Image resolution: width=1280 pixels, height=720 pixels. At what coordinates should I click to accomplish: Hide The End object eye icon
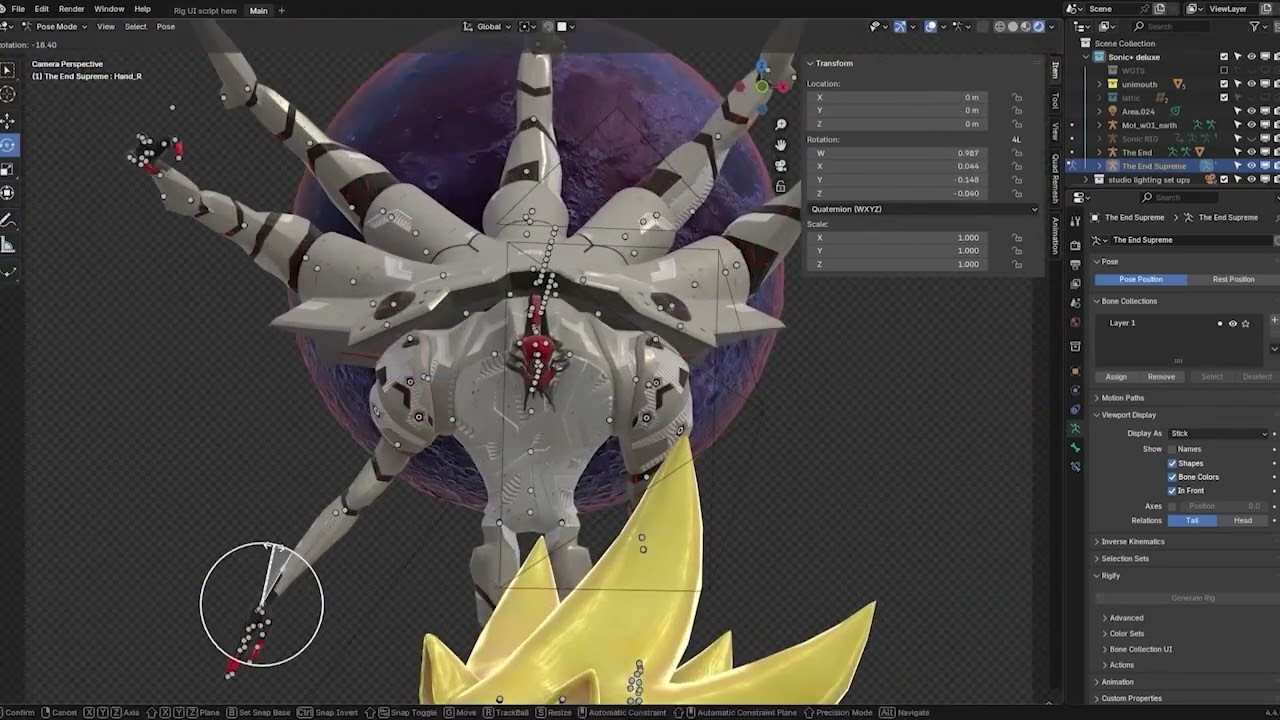point(1251,152)
